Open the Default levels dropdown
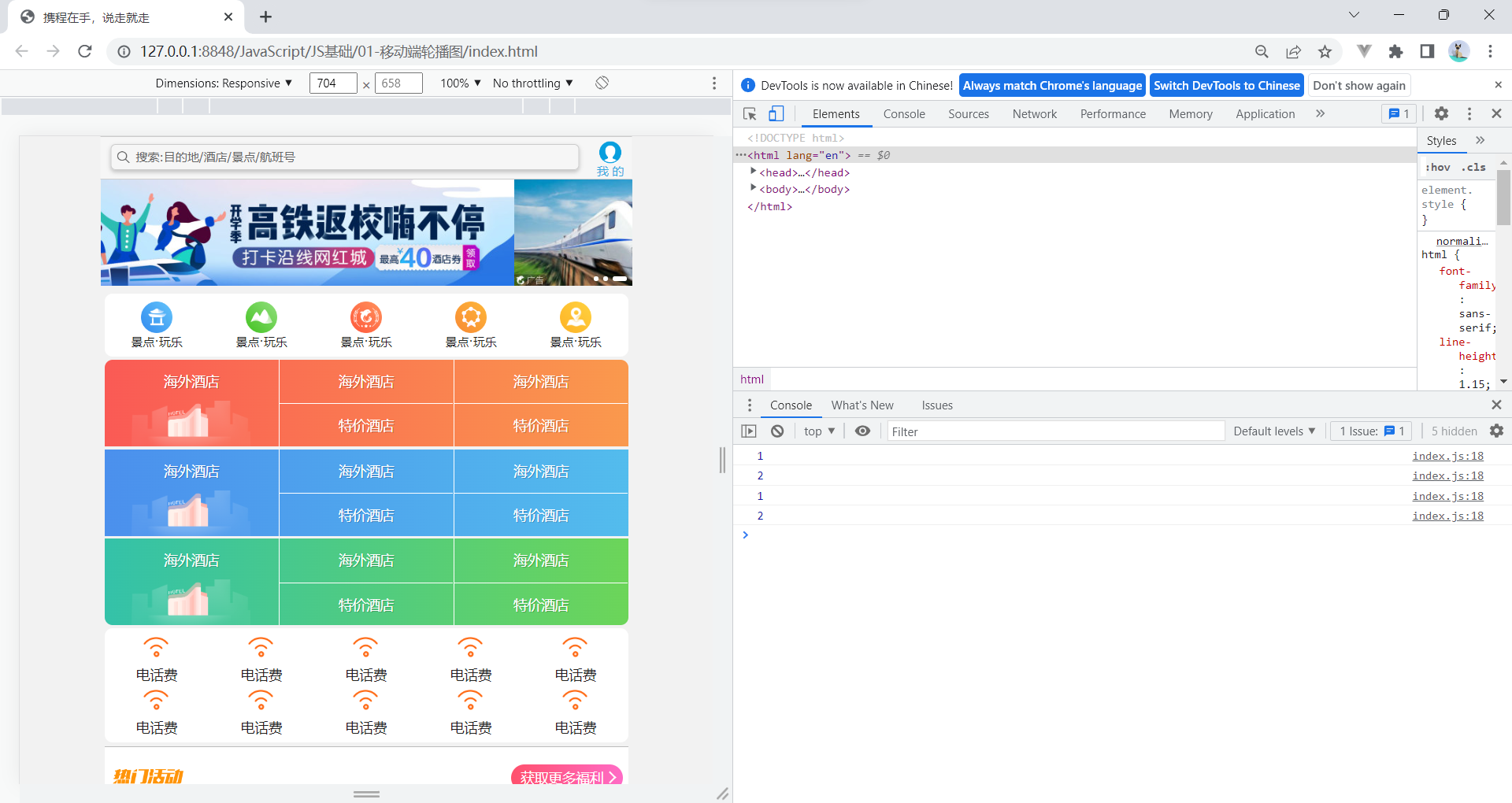This screenshot has height=803, width=1512. (x=1273, y=431)
